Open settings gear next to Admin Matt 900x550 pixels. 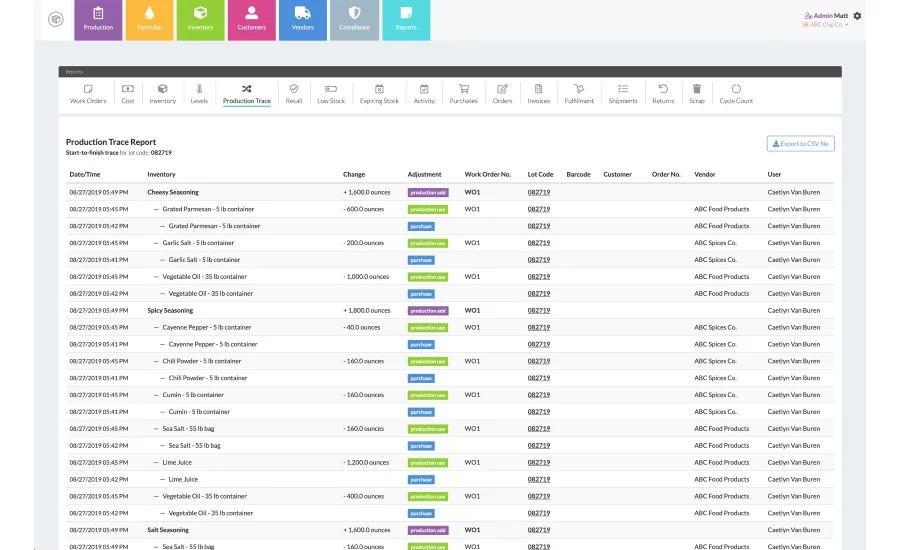point(857,16)
